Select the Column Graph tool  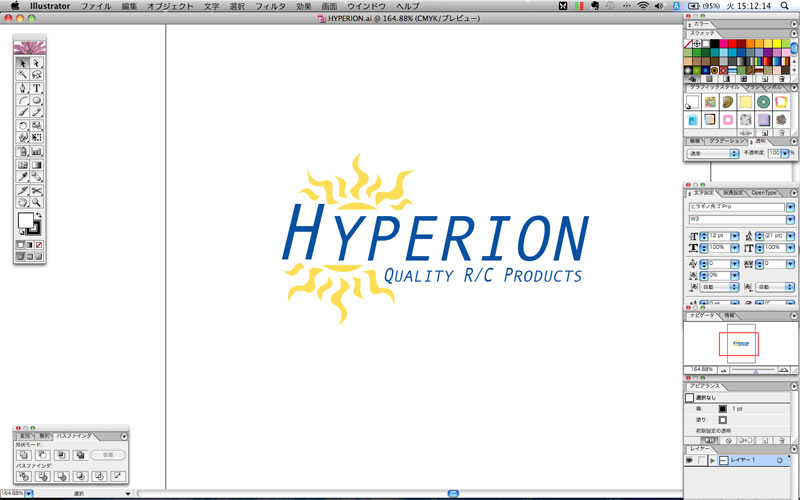[x=36, y=152]
